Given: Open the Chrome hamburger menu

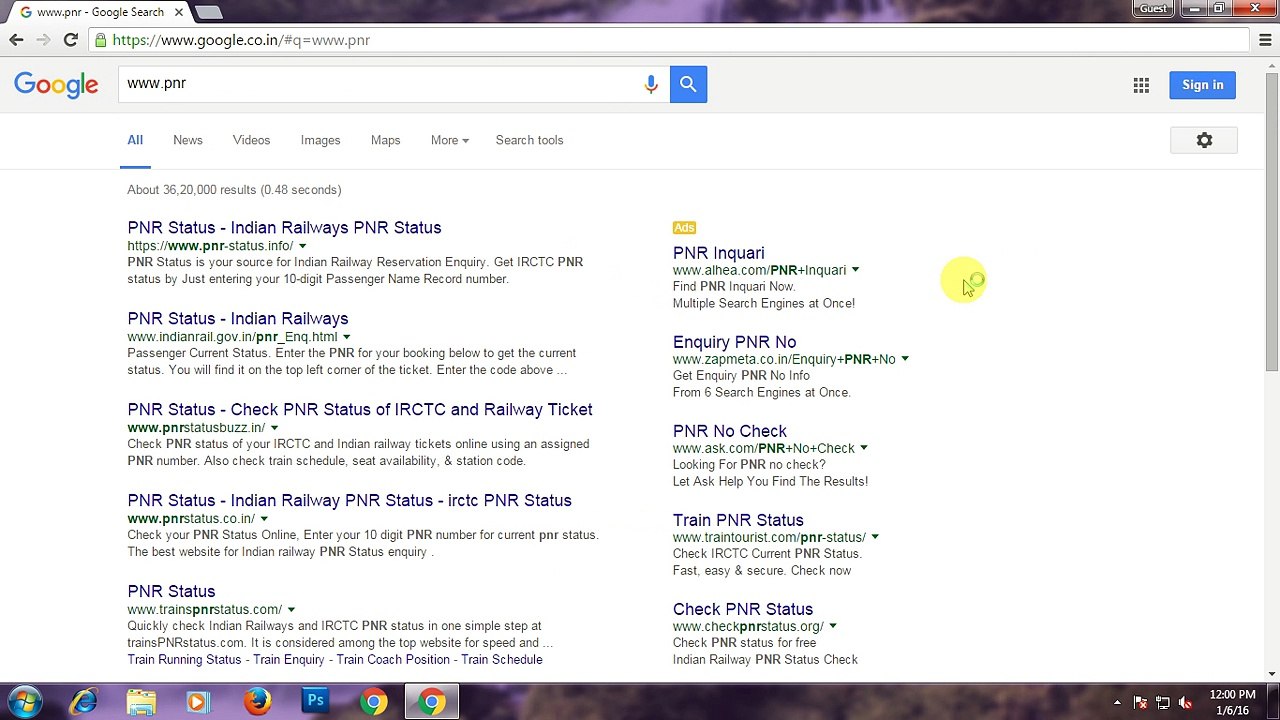Looking at the screenshot, I should tap(1265, 40).
